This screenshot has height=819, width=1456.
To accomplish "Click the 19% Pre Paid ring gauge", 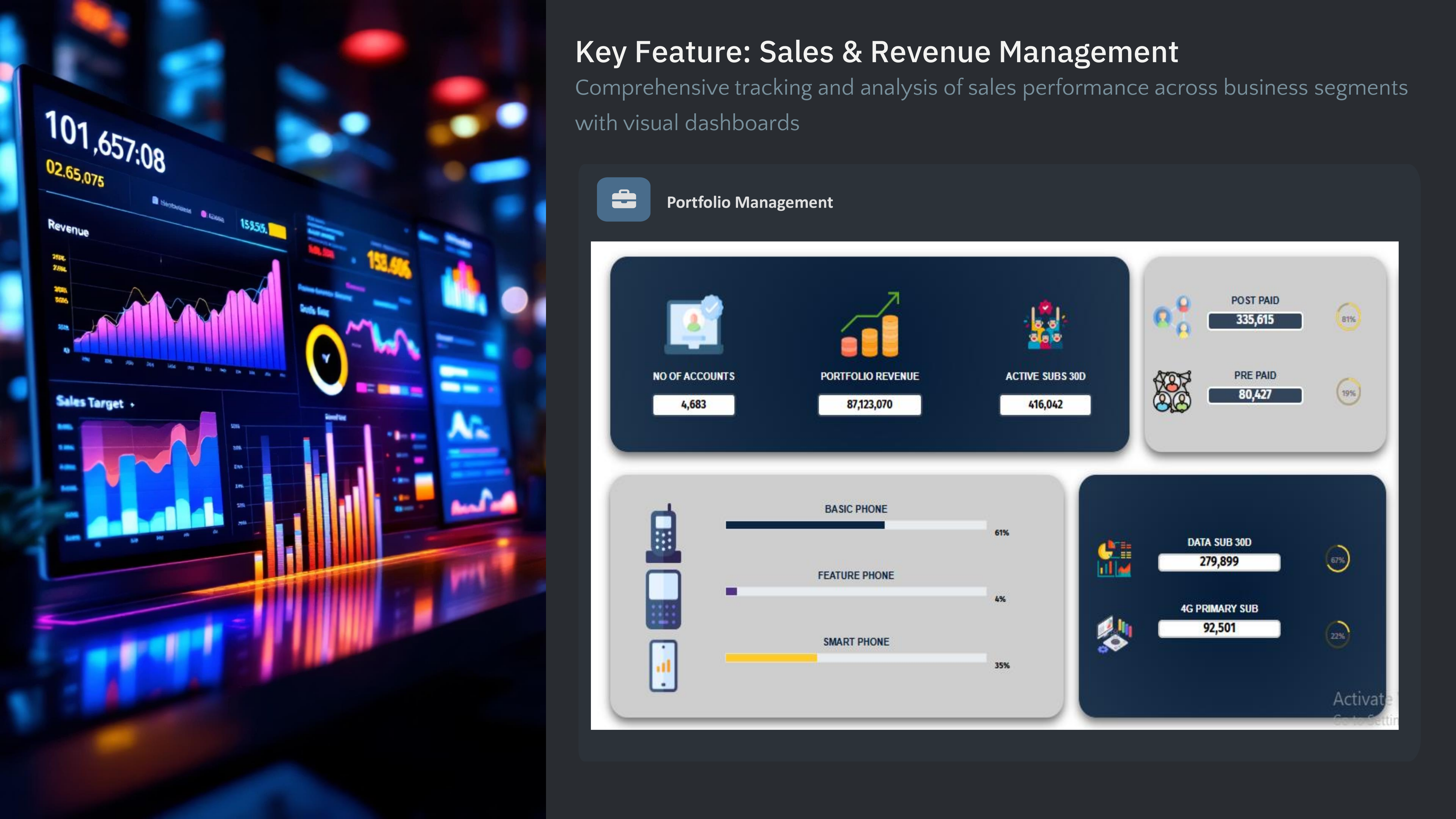I will tap(1349, 392).
